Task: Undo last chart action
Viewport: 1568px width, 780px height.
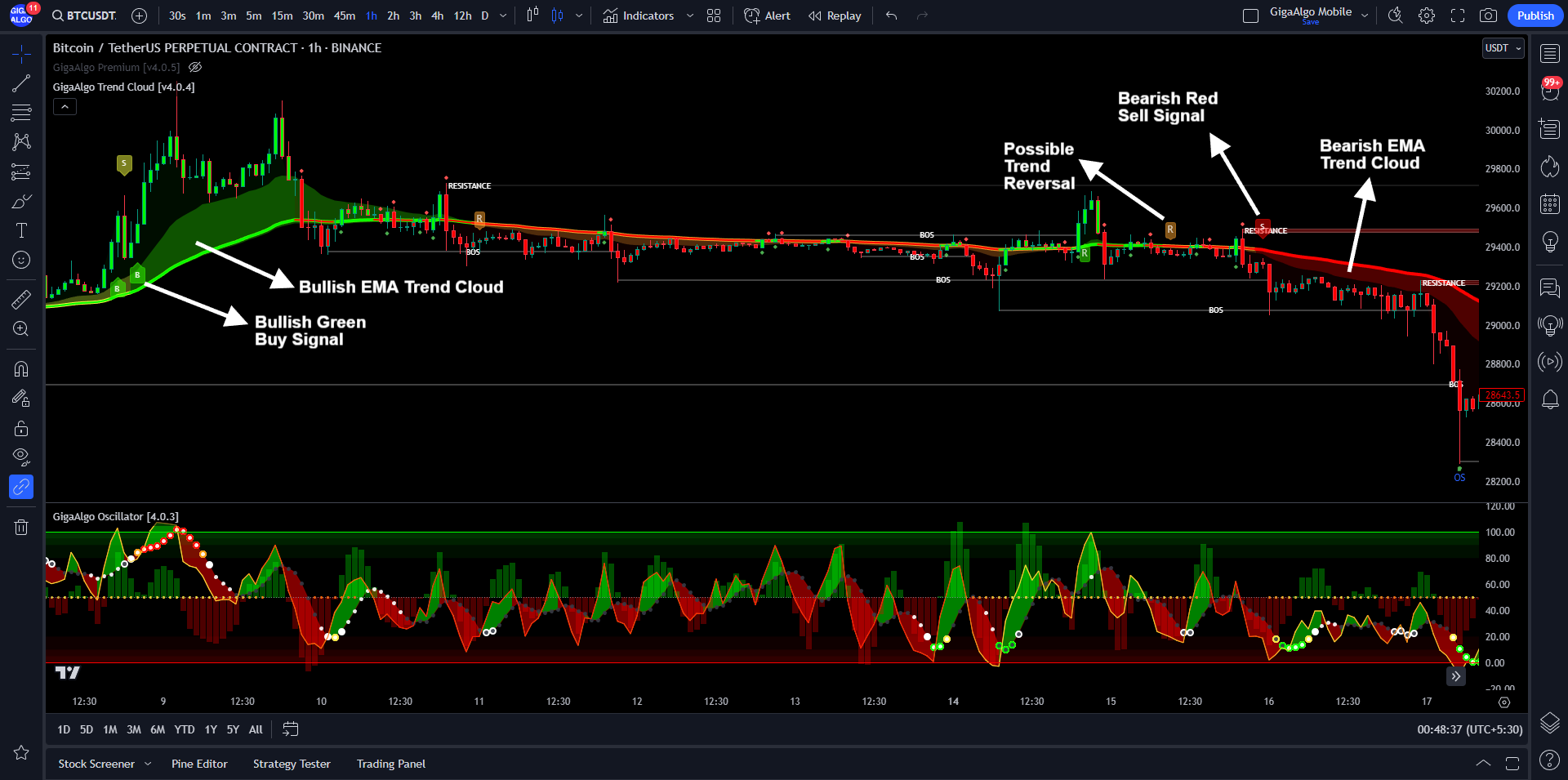Action: coord(891,16)
